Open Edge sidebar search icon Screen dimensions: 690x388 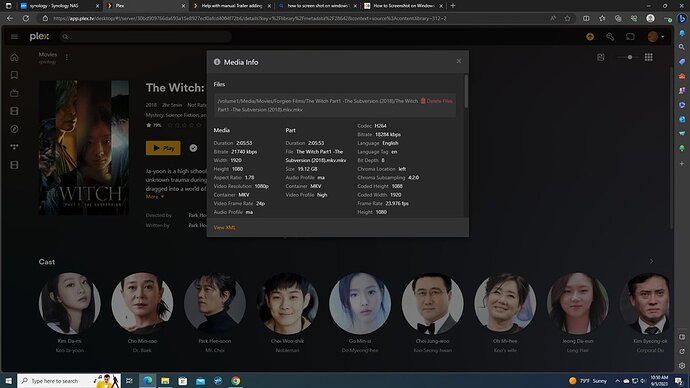(682, 47)
